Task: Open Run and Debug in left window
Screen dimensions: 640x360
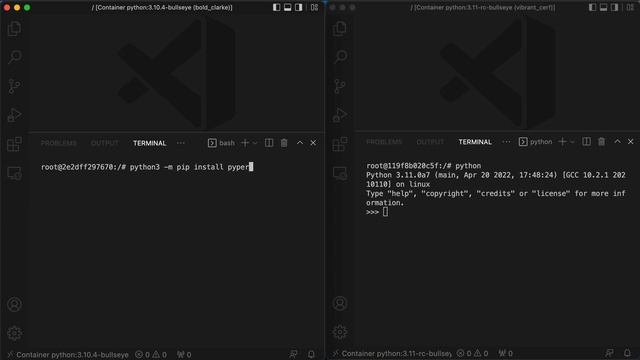Action: pyautogui.click(x=14, y=115)
